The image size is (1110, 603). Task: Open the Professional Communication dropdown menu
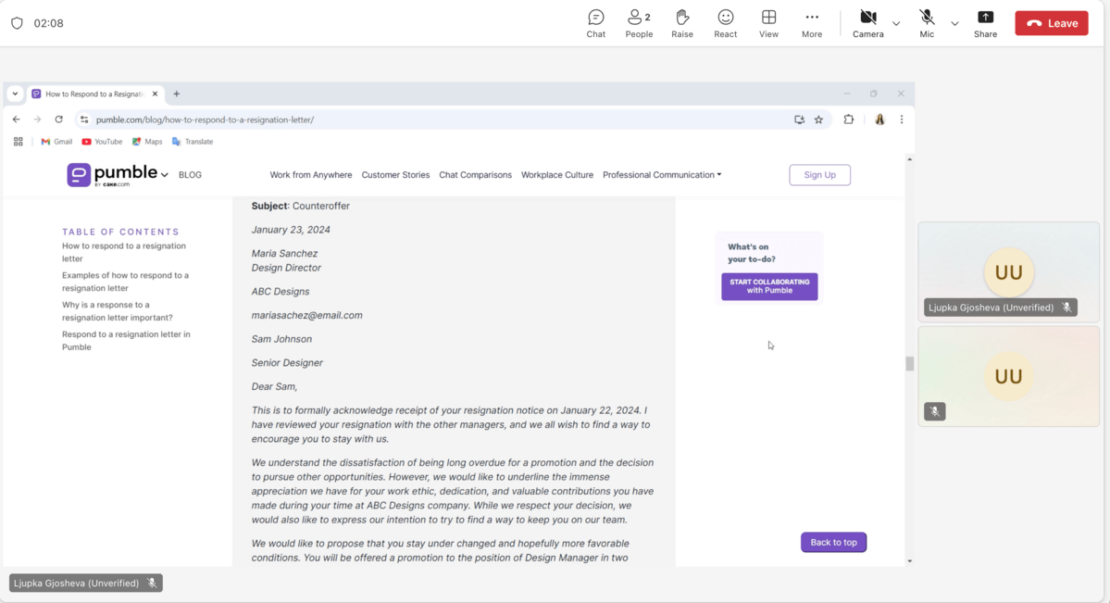tap(661, 175)
